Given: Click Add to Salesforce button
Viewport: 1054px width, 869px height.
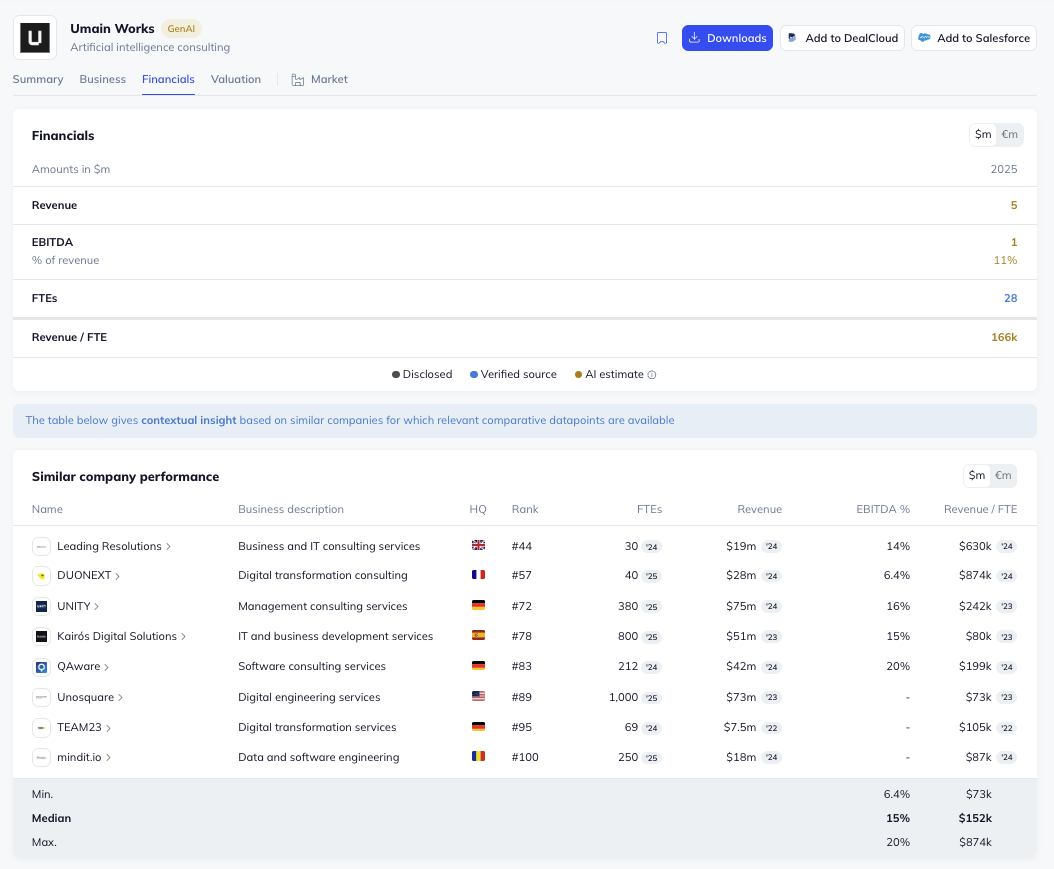Looking at the screenshot, I should pos(973,38).
